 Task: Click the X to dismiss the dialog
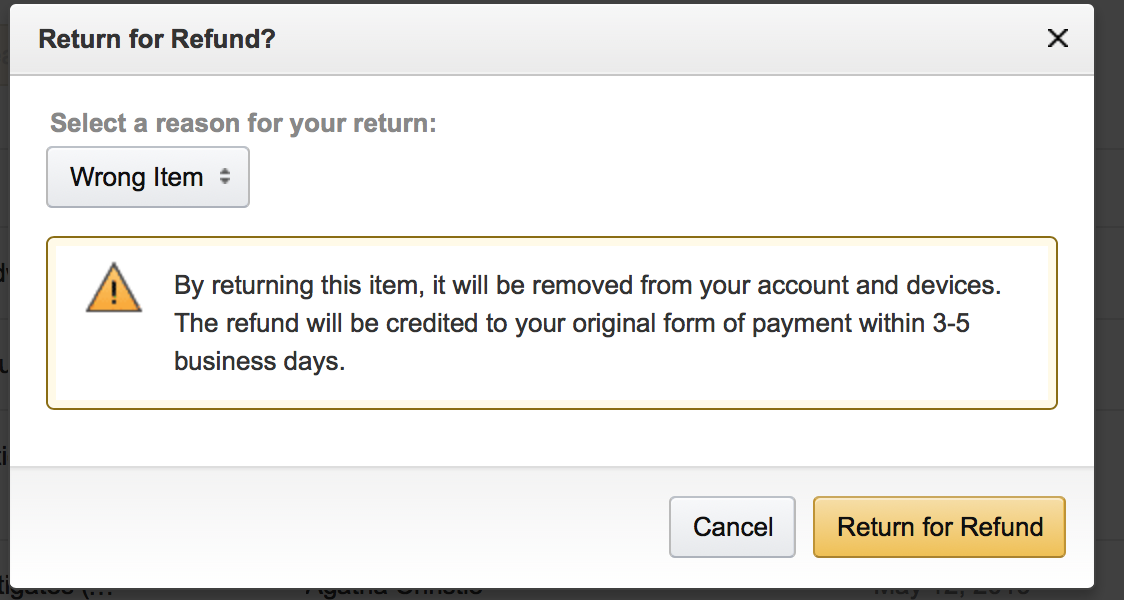coord(1058,38)
